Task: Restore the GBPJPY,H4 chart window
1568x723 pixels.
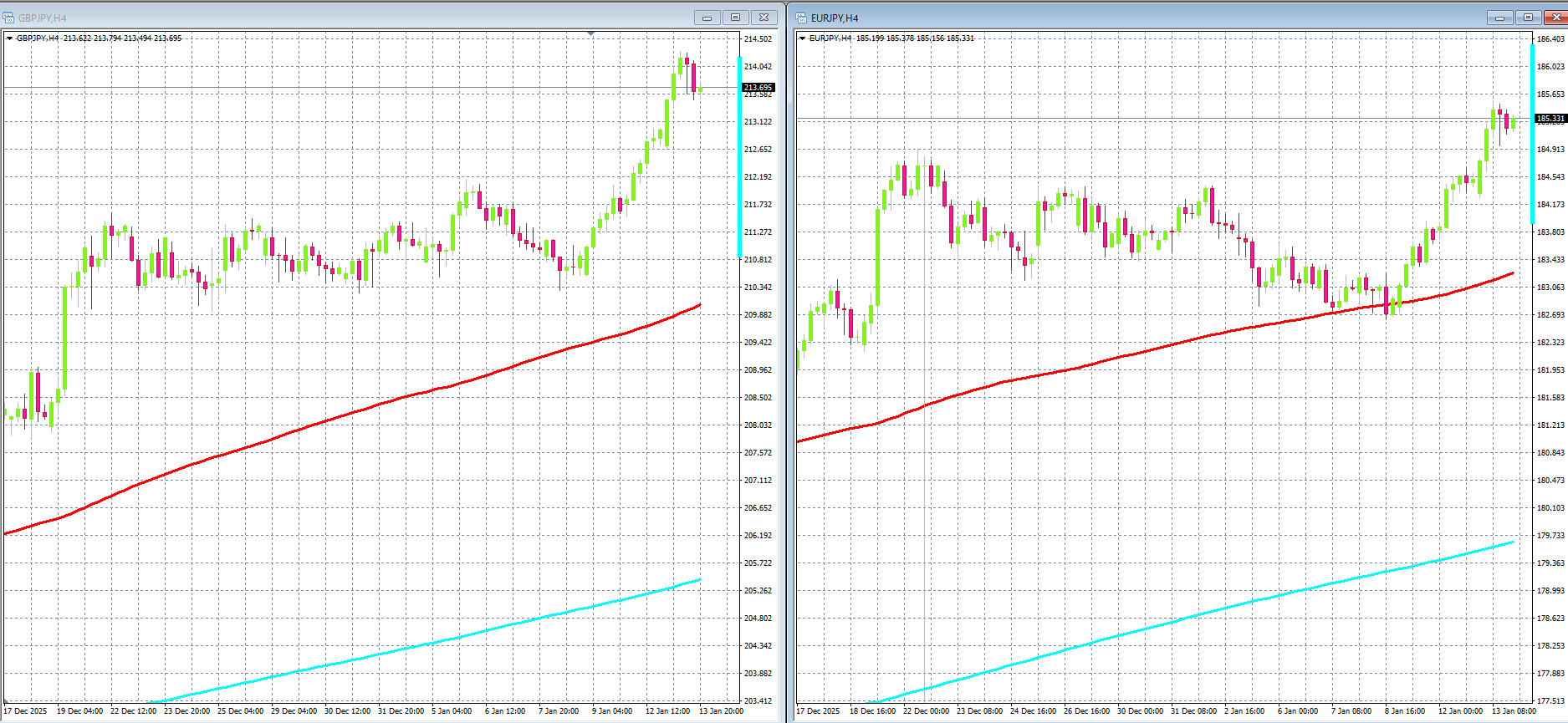Action: [736, 18]
